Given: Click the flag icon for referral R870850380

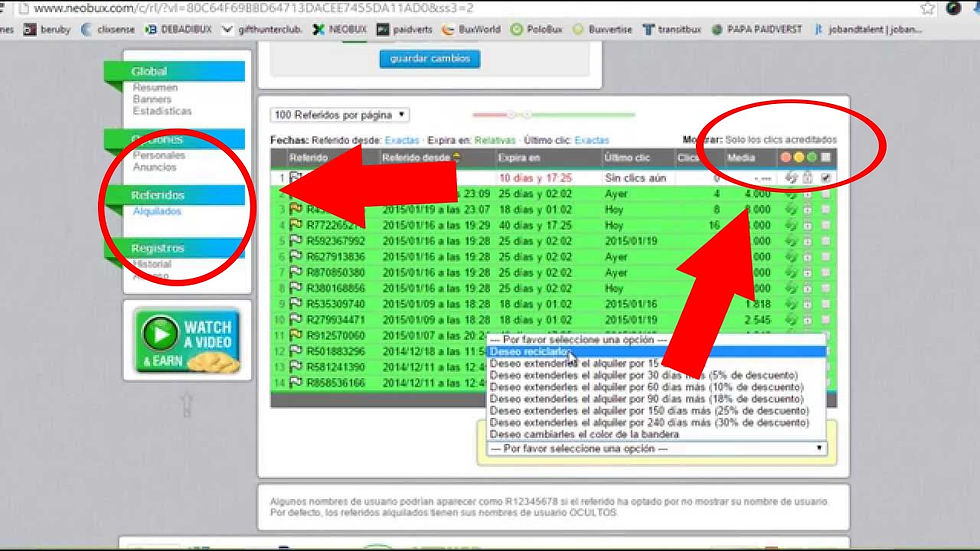Looking at the screenshot, I should tap(296, 272).
